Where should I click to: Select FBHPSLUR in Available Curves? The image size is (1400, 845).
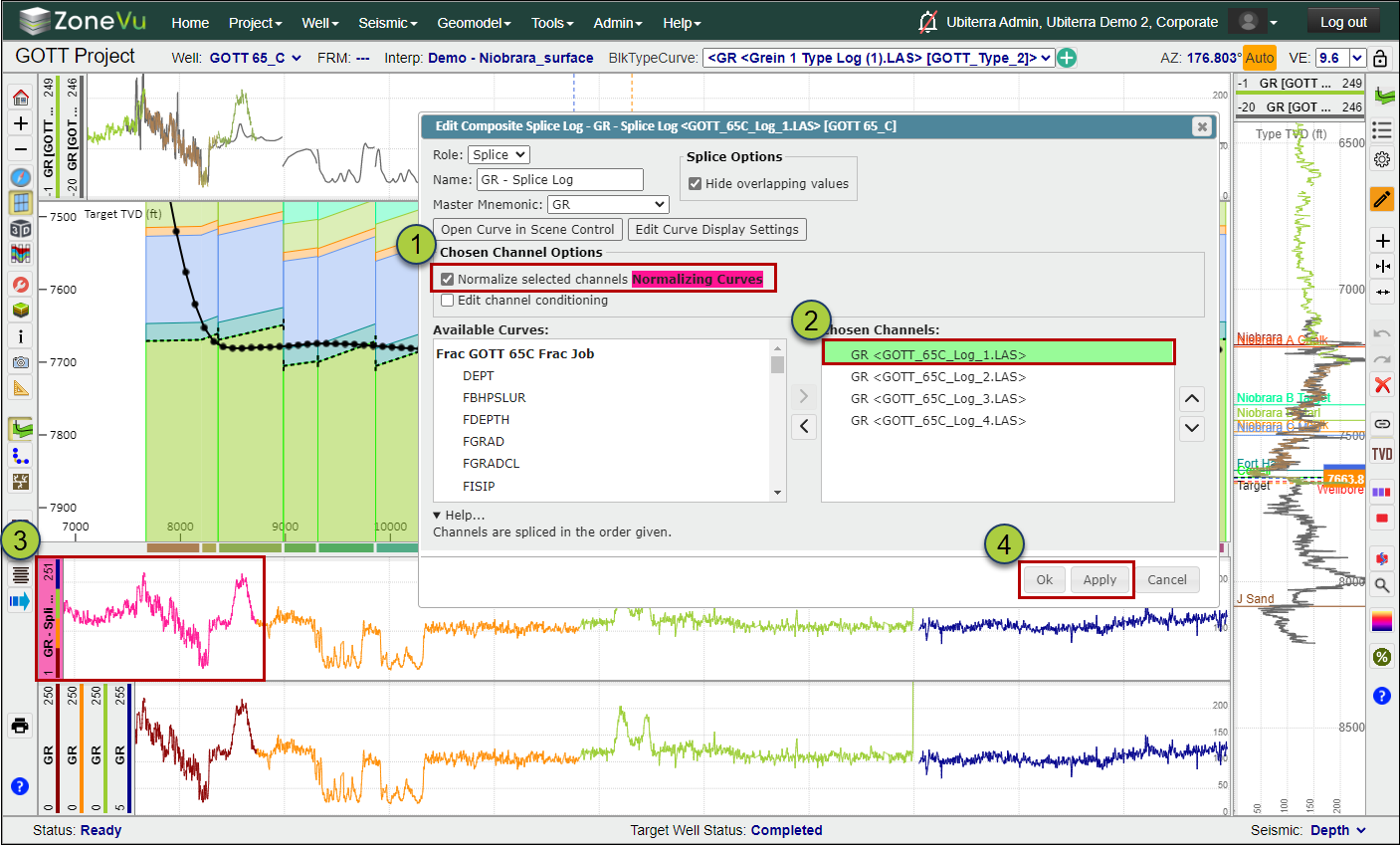pyautogui.click(x=495, y=398)
